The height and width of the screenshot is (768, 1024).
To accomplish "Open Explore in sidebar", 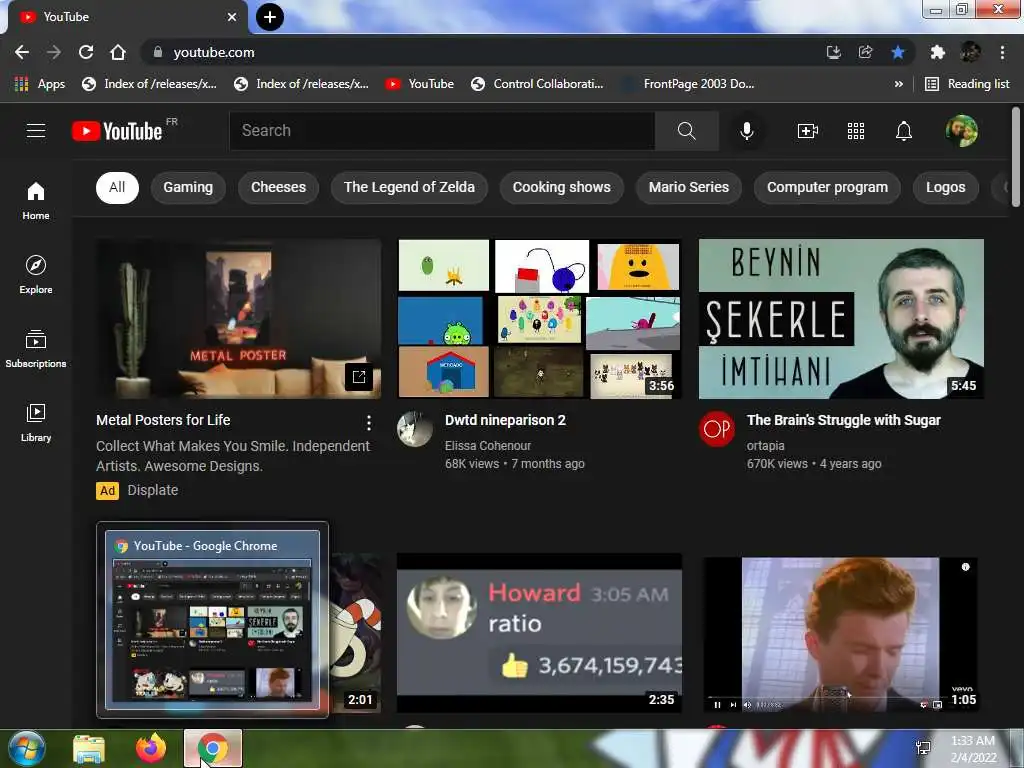I will pyautogui.click(x=36, y=274).
